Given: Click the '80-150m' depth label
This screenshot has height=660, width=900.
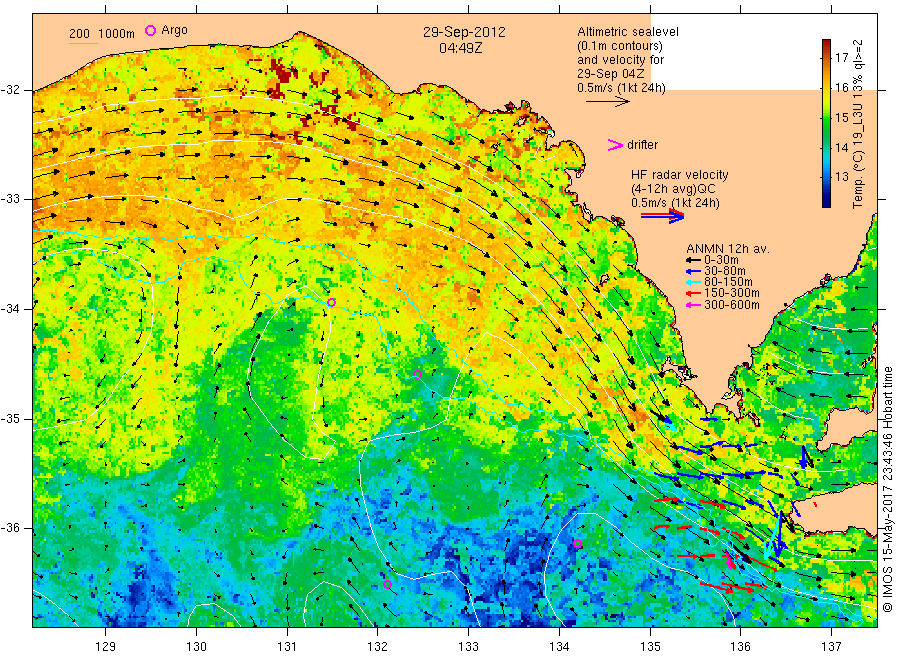Looking at the screenshot, I should tap(728, 282).
